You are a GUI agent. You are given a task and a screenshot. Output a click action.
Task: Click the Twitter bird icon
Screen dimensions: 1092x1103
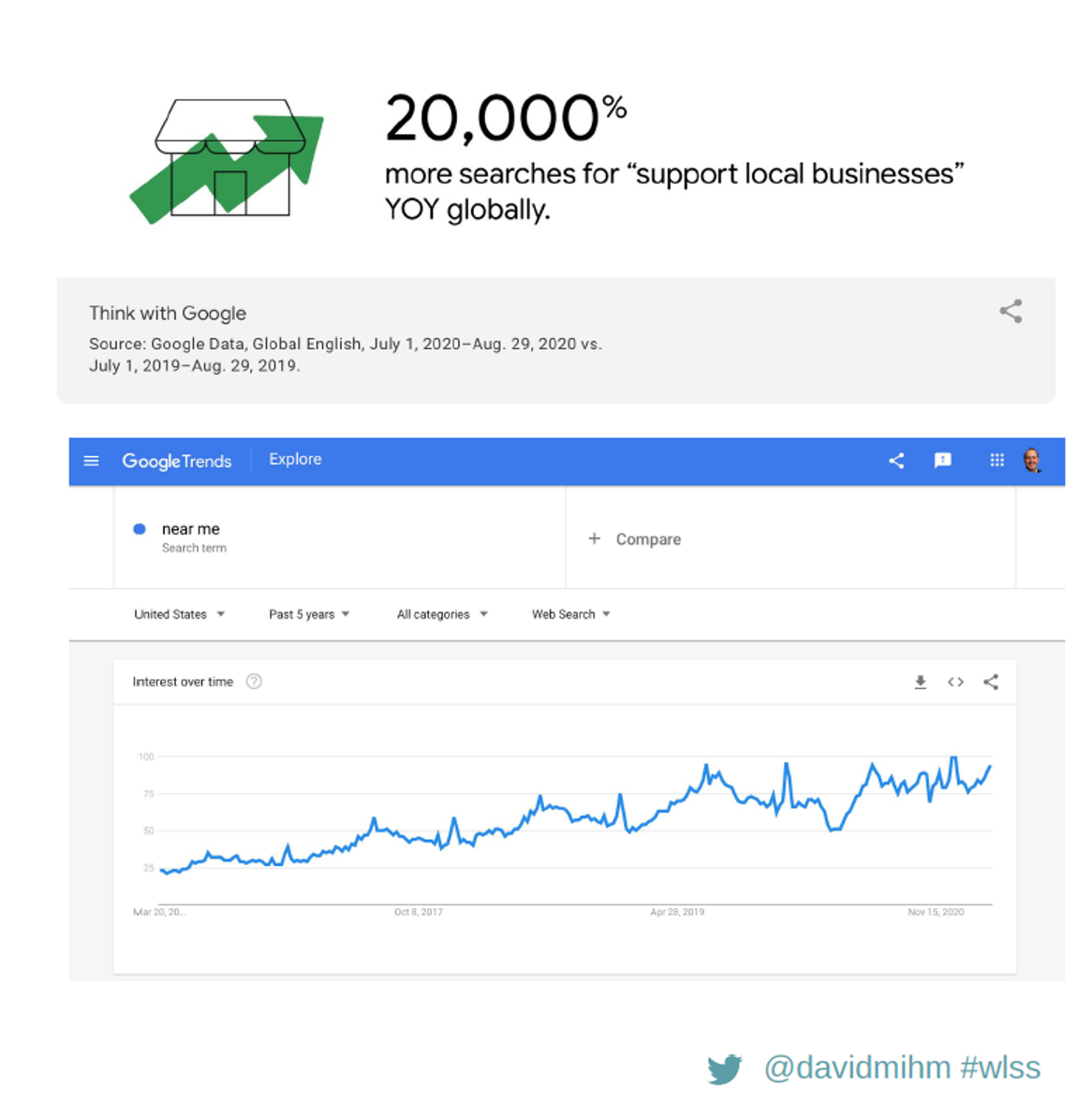(x=725, y=1068)
